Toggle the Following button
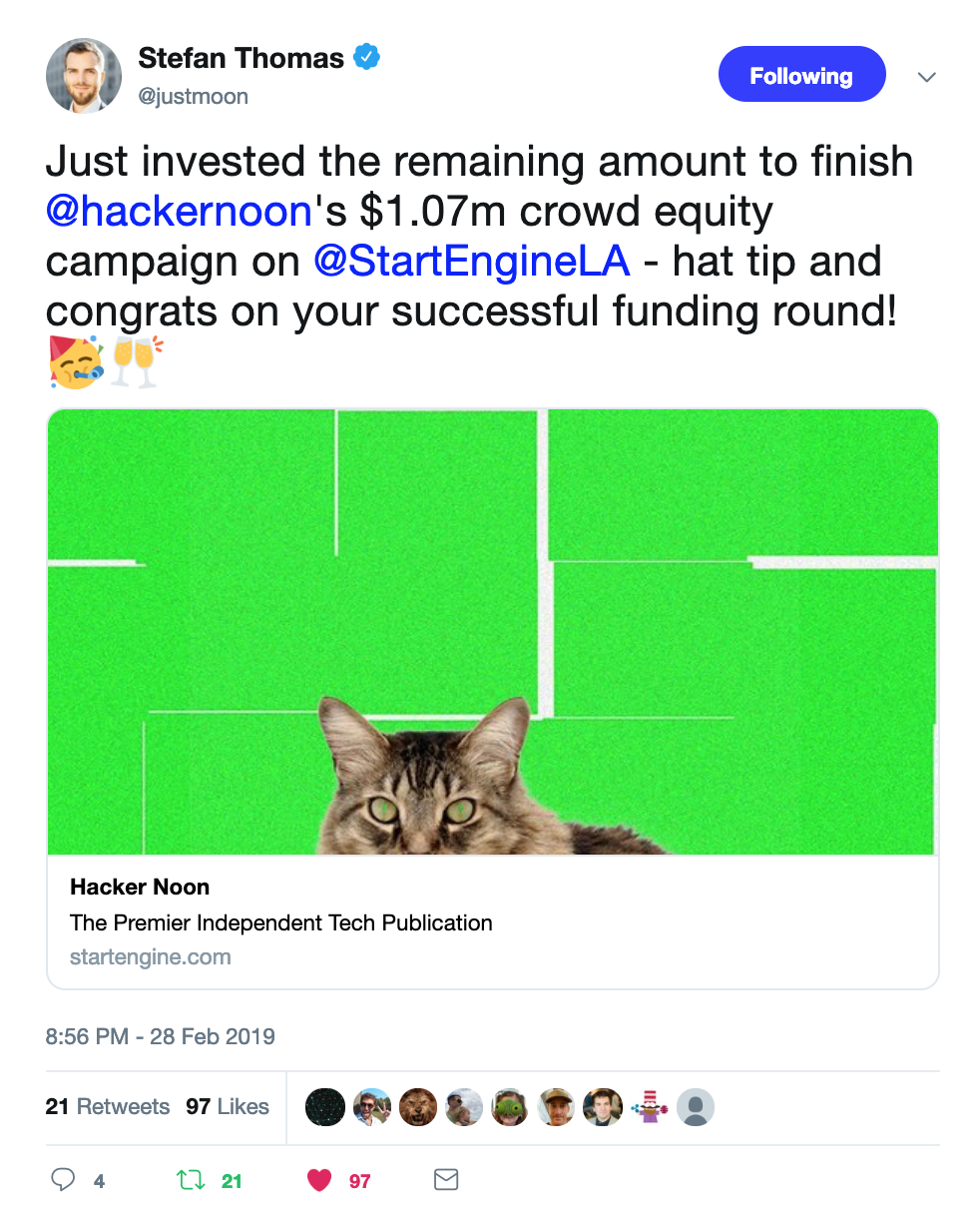Viewport: 980px width, 1210px height. pos(801,75)
